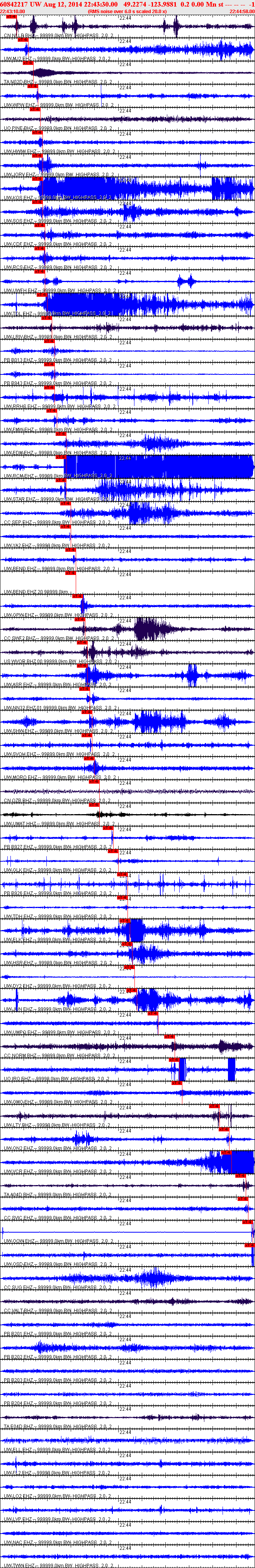The height and width of the screenshot is (1568, 255).
Task: Click the start time 22:43:10.00 label
Action: [13, 11]
